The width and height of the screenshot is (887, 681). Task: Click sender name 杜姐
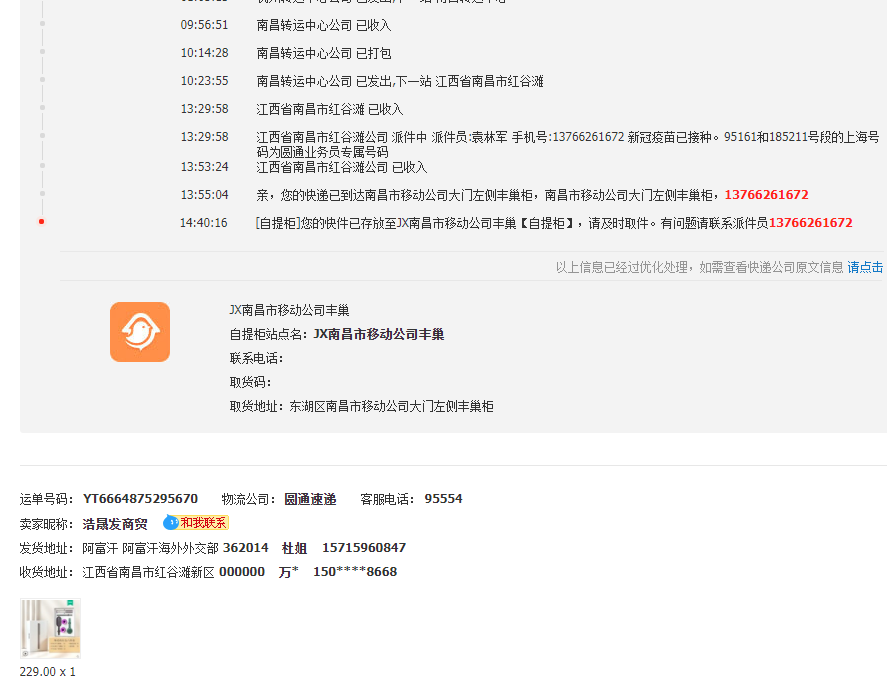pyautogui.click(x=294, y=549)
